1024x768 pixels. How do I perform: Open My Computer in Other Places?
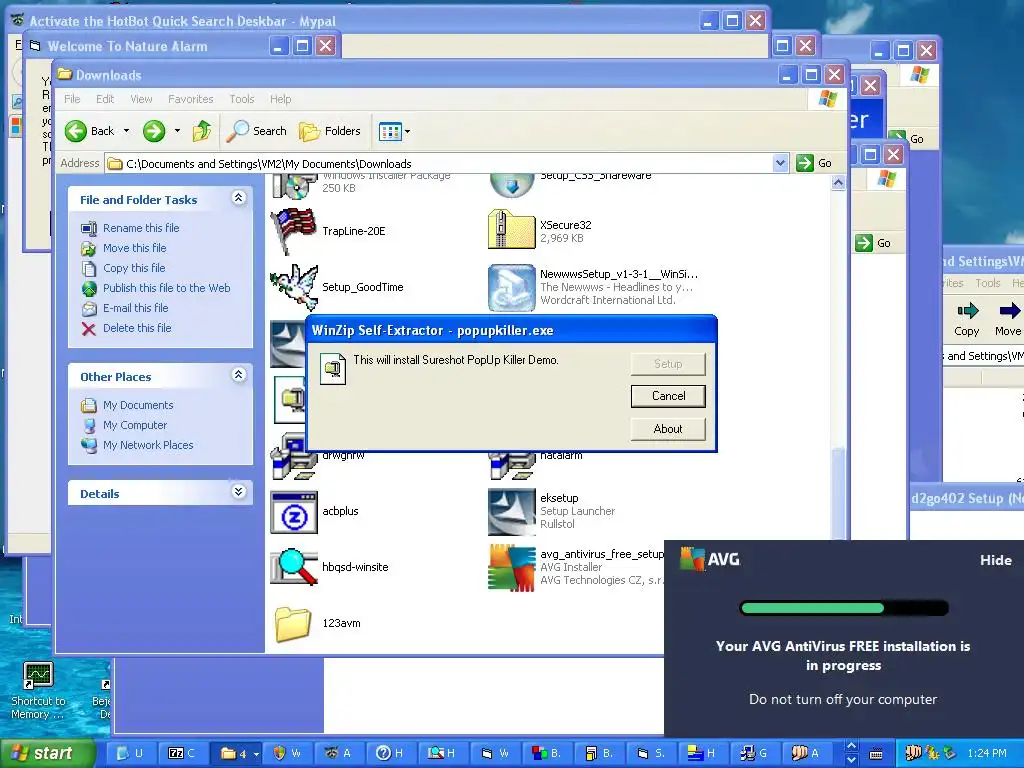135,425
